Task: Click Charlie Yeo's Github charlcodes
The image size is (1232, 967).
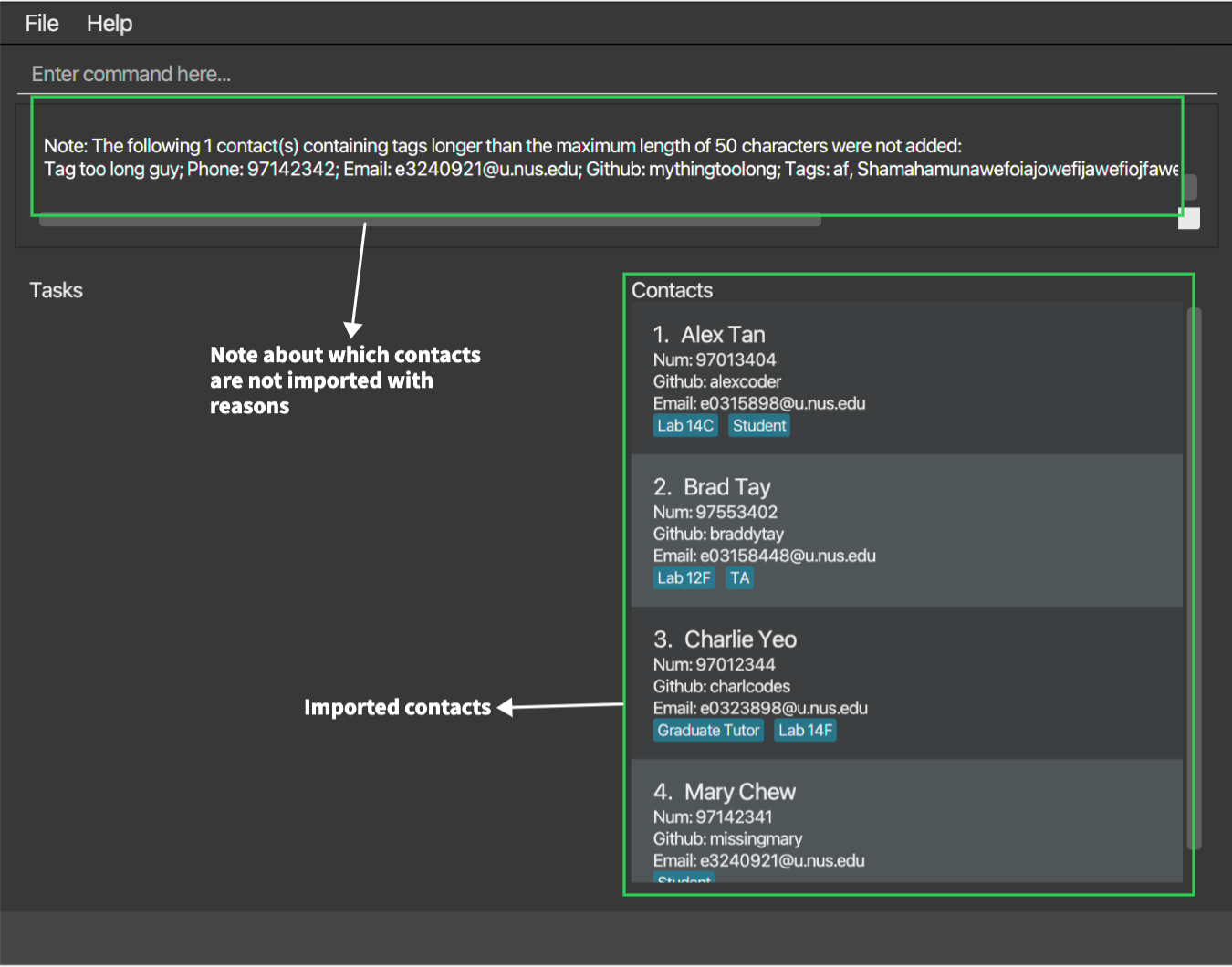Action: 722,686
